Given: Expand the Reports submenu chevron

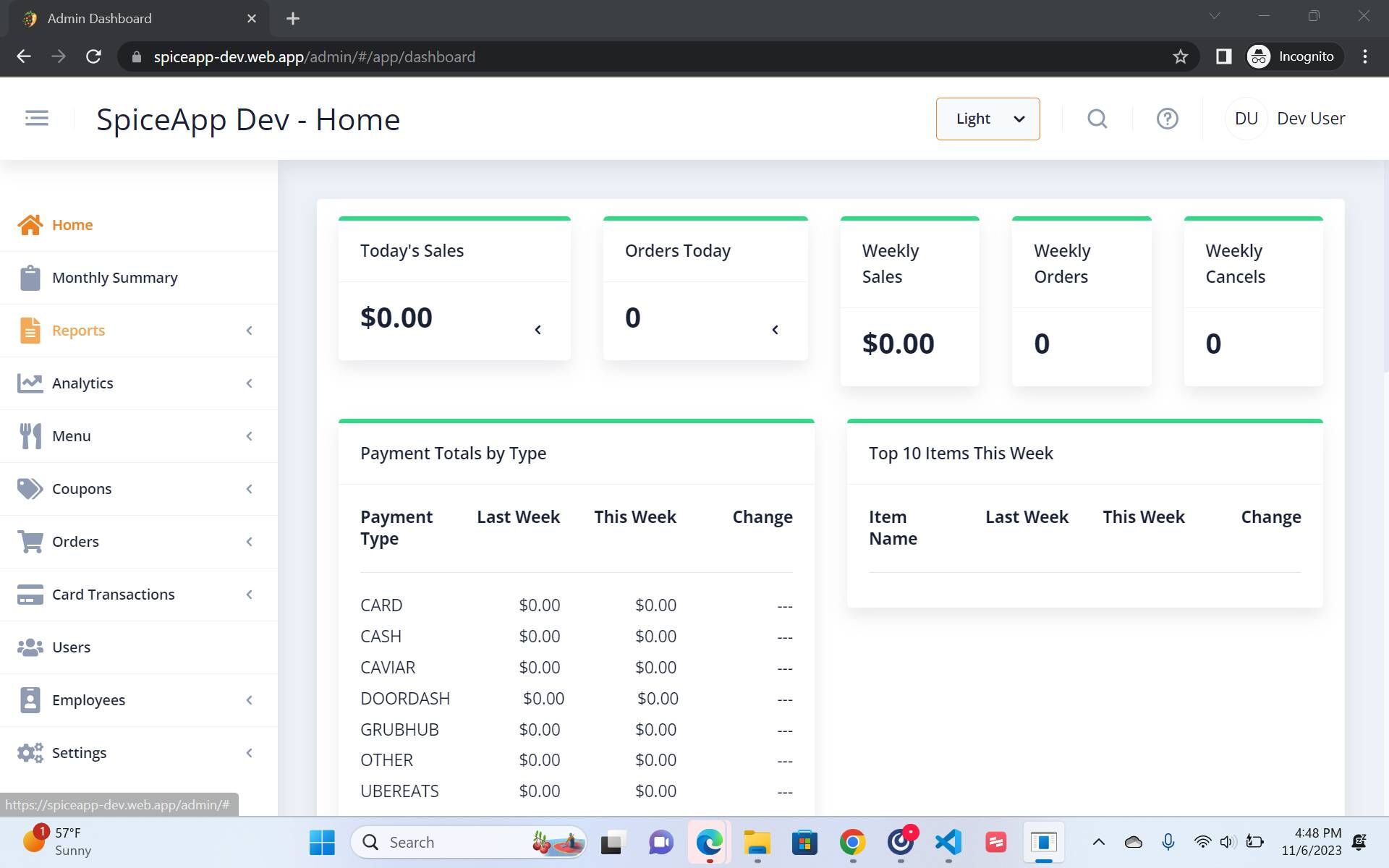Looking at the screenshot, I should click(249, 331).
